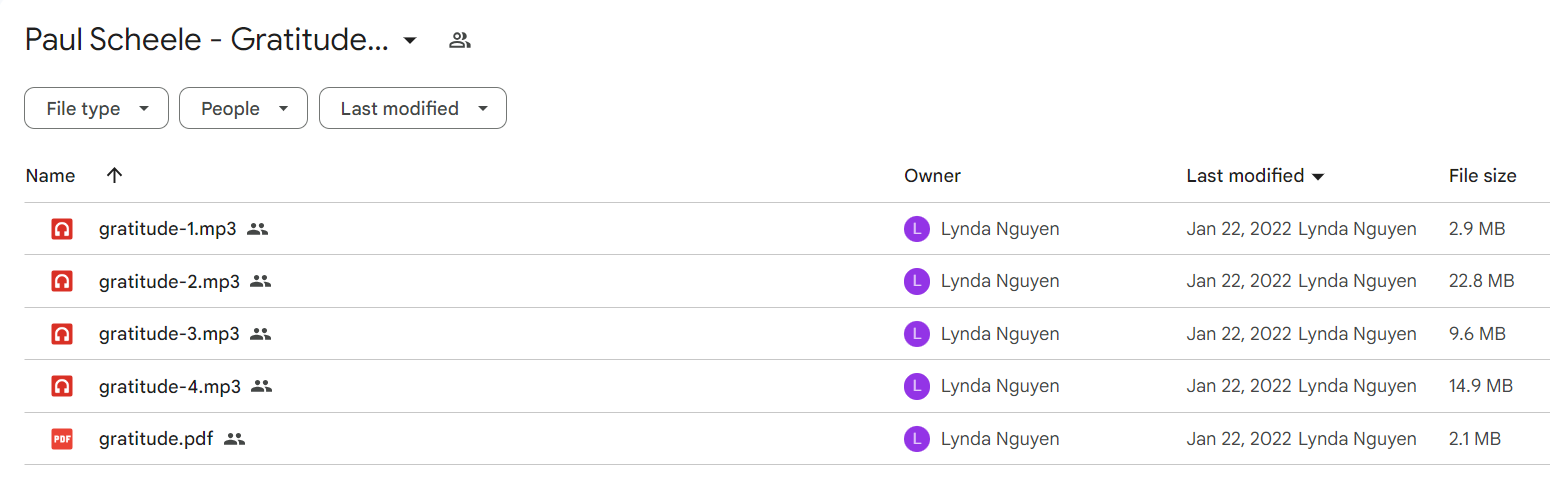Click Lynda Nguyen's avatar in the gratitude-3.mp3 row
The width and height of the screenshot is (1550, 500).
pyautogui.click(x=916, y=334)
